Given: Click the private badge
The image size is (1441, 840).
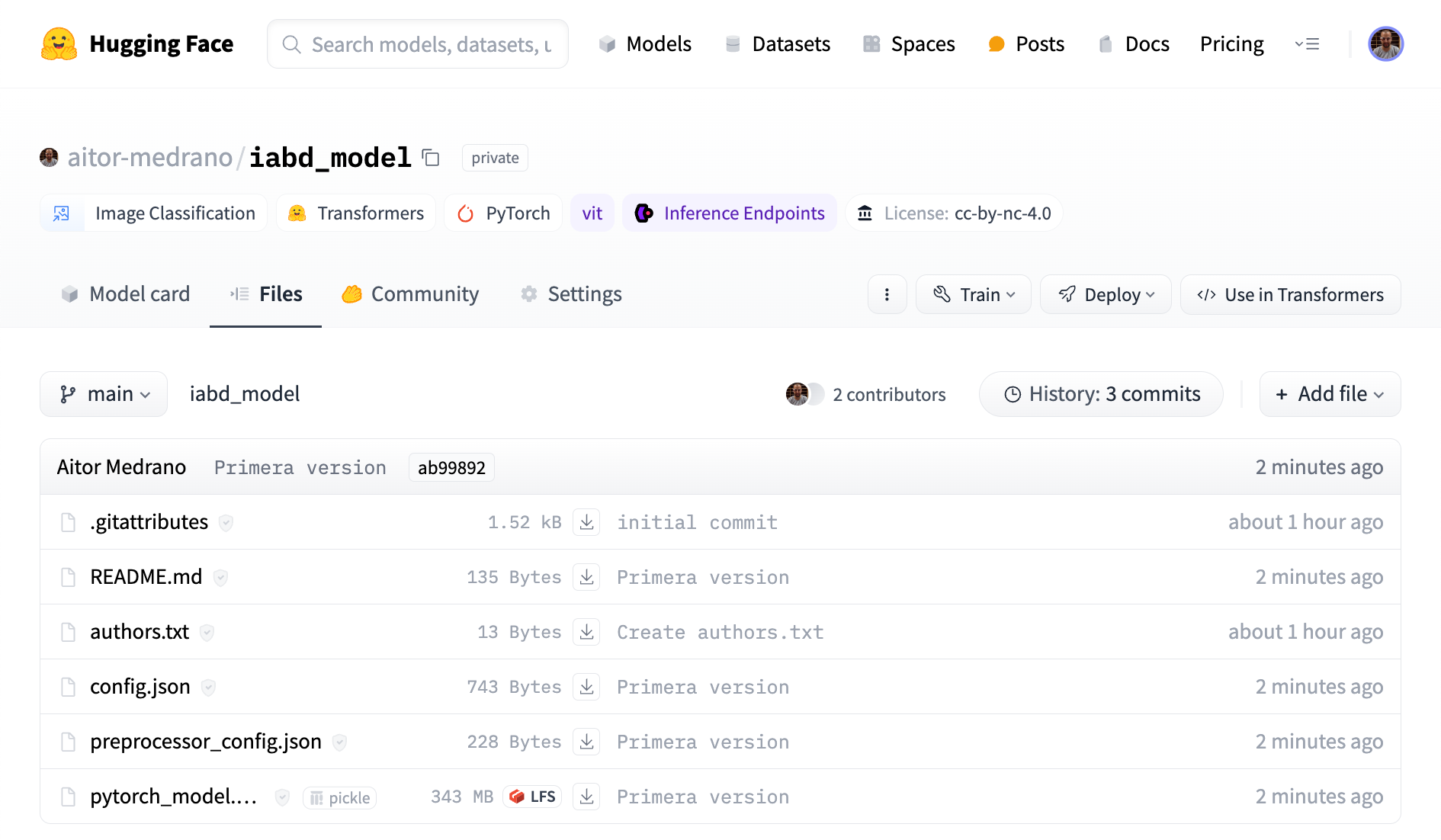Looking at the screenshot, I should coord(495,158).
